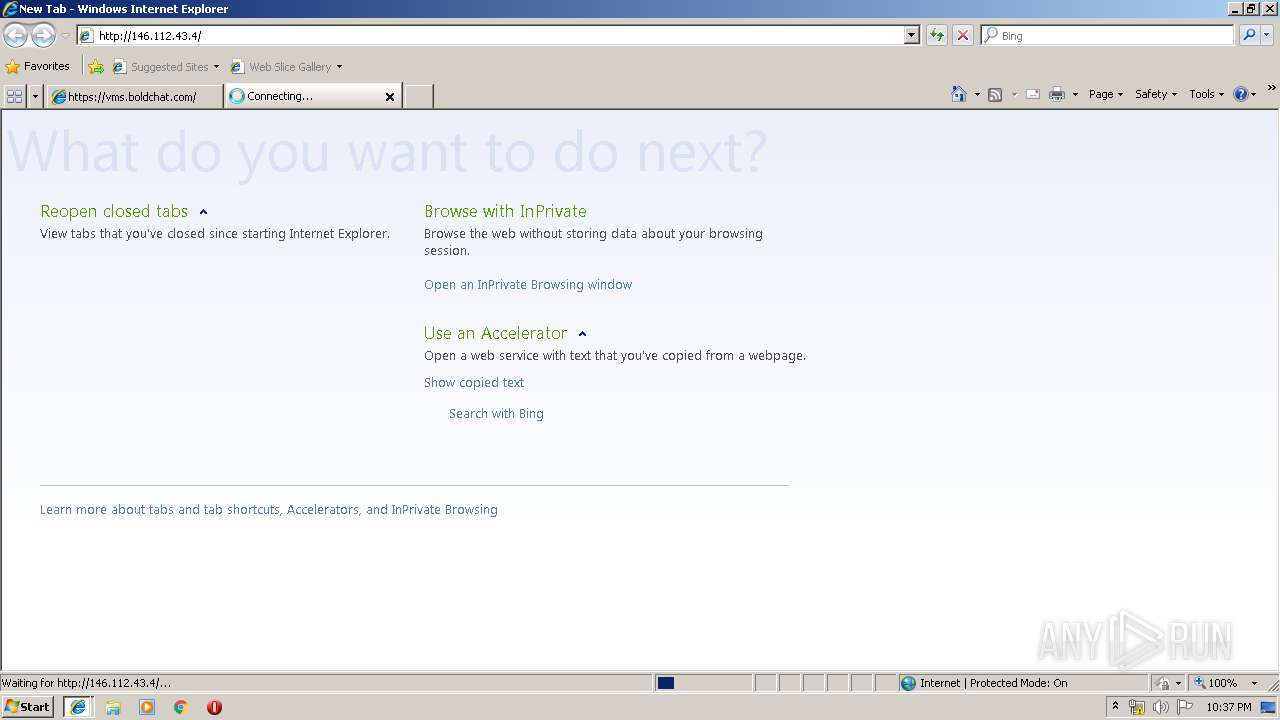The width and height of the screenshot is (1280, 720).
Task: Show more command bar items chevron
Action: pyautogui.click(x=1272, y=88)
